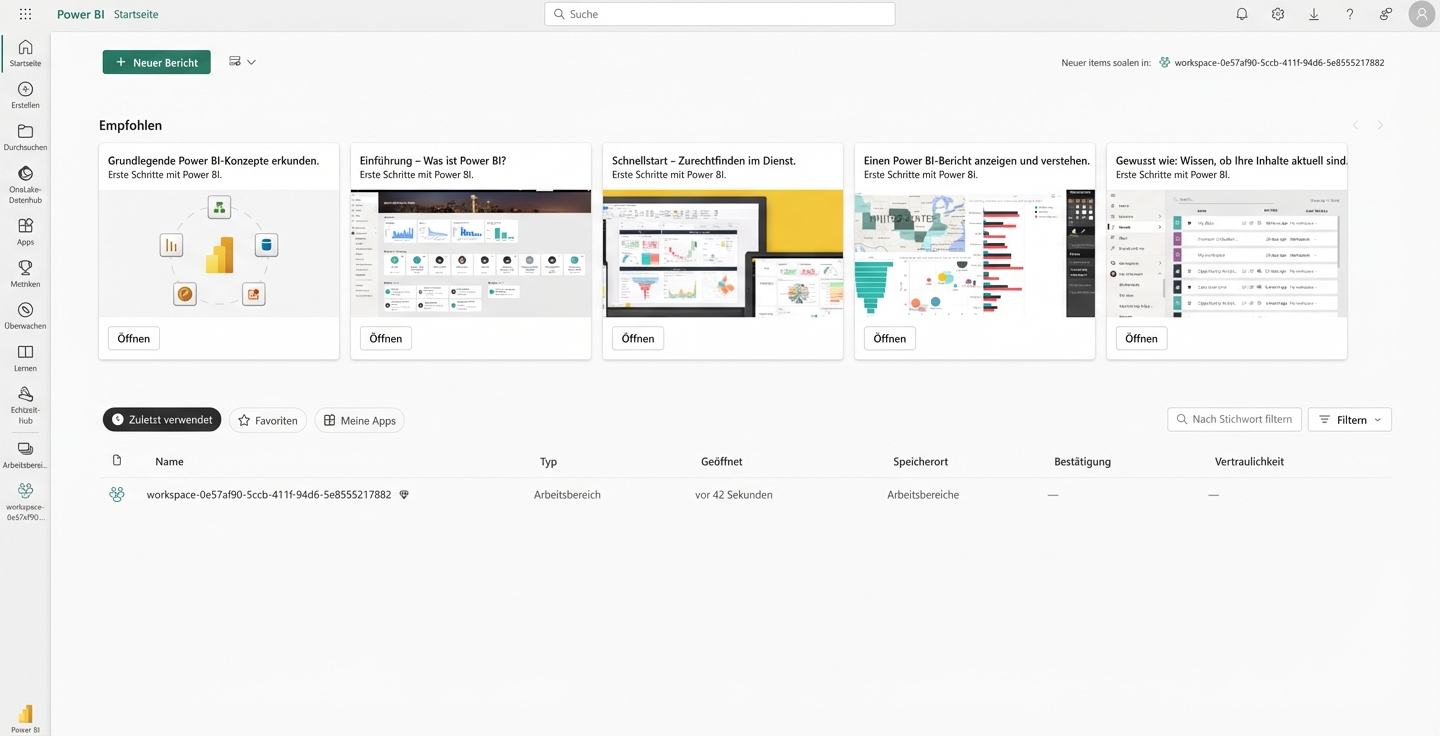Image resolution: width=1440 pixels, height=736 pixels.
Task: Open Power BI settings gear
Action: (x=1277, y=14)
